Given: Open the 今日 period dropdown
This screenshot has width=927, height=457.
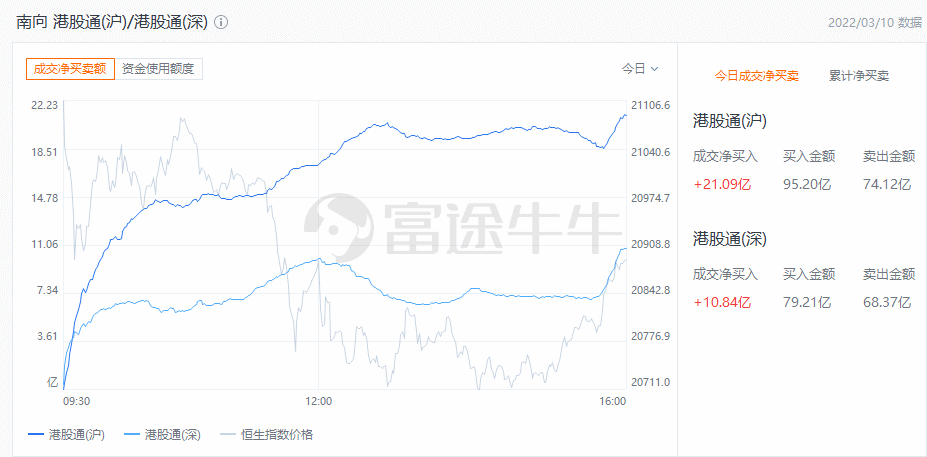Looking at the screenshot, I should coord(640,69).
